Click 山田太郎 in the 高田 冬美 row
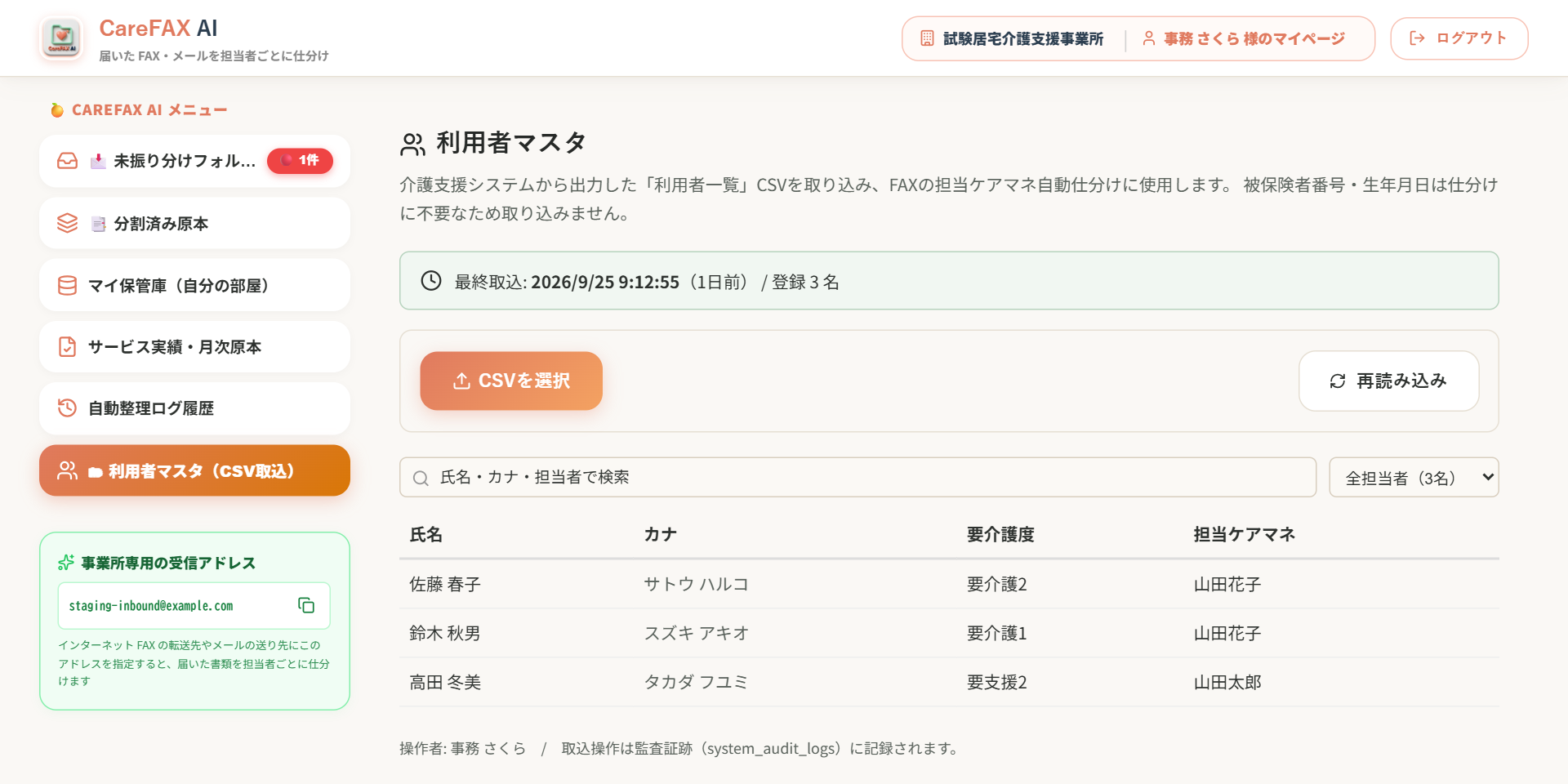Viewport: 1568px width, 784px height. click(1227, 682)
